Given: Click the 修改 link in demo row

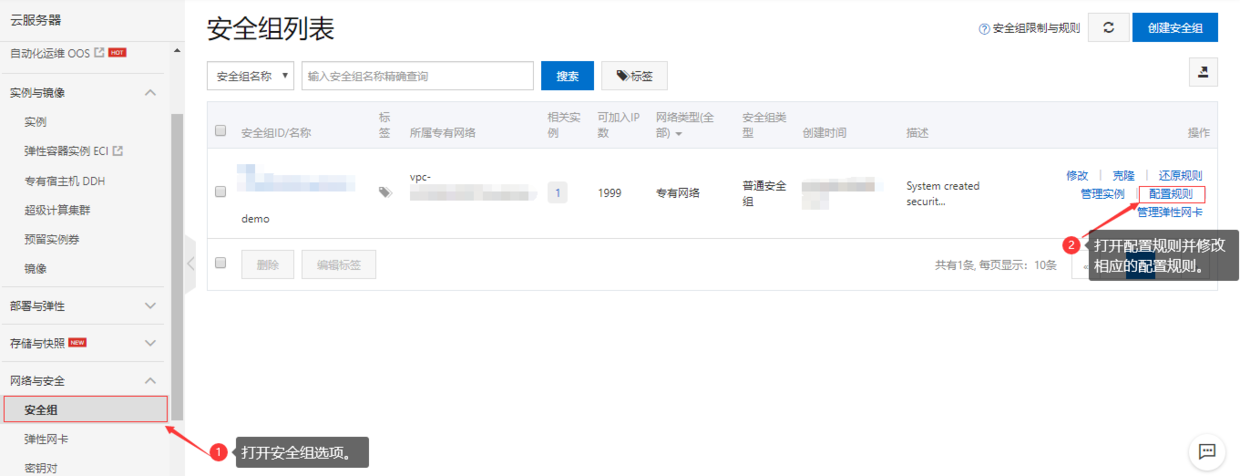Looking at the screenshot, I should [x=1077, y=175].
